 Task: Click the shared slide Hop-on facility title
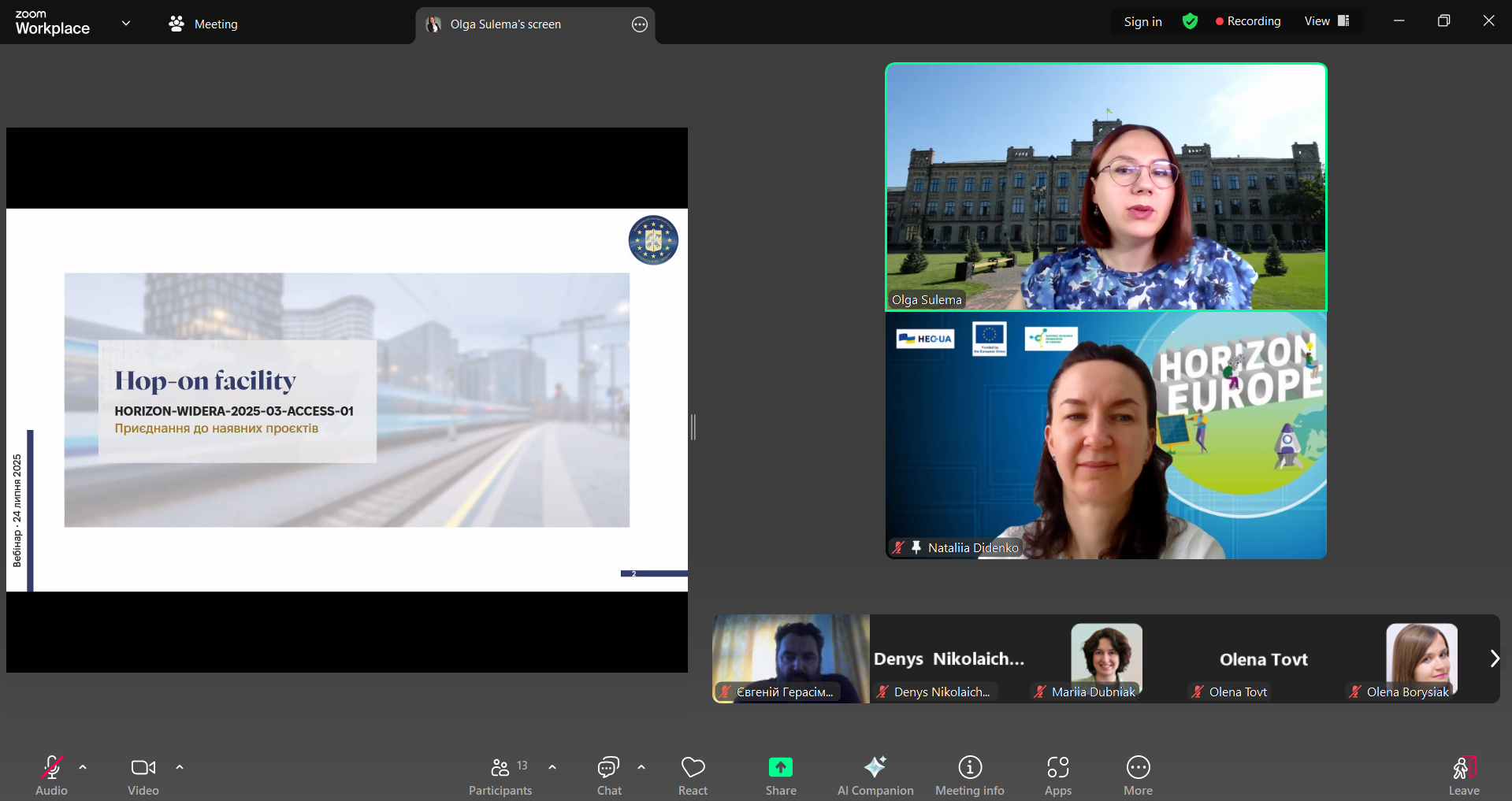tap(206, 380)
